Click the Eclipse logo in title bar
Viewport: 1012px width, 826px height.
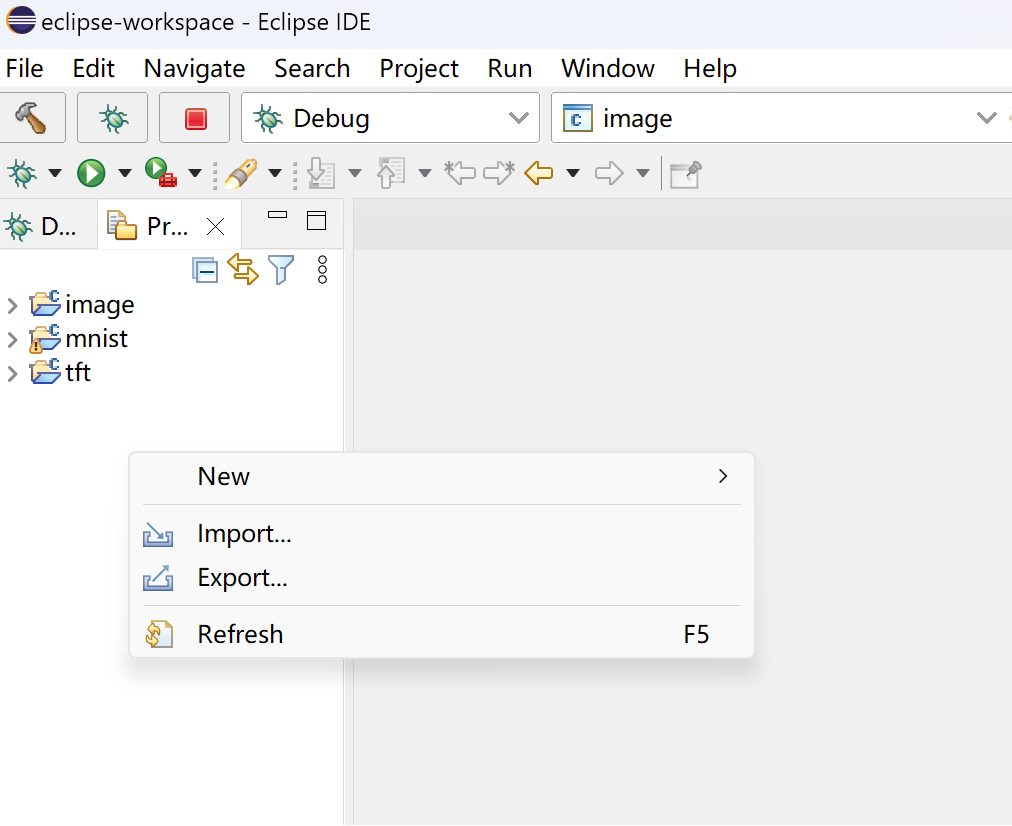[x=21, y=20]
